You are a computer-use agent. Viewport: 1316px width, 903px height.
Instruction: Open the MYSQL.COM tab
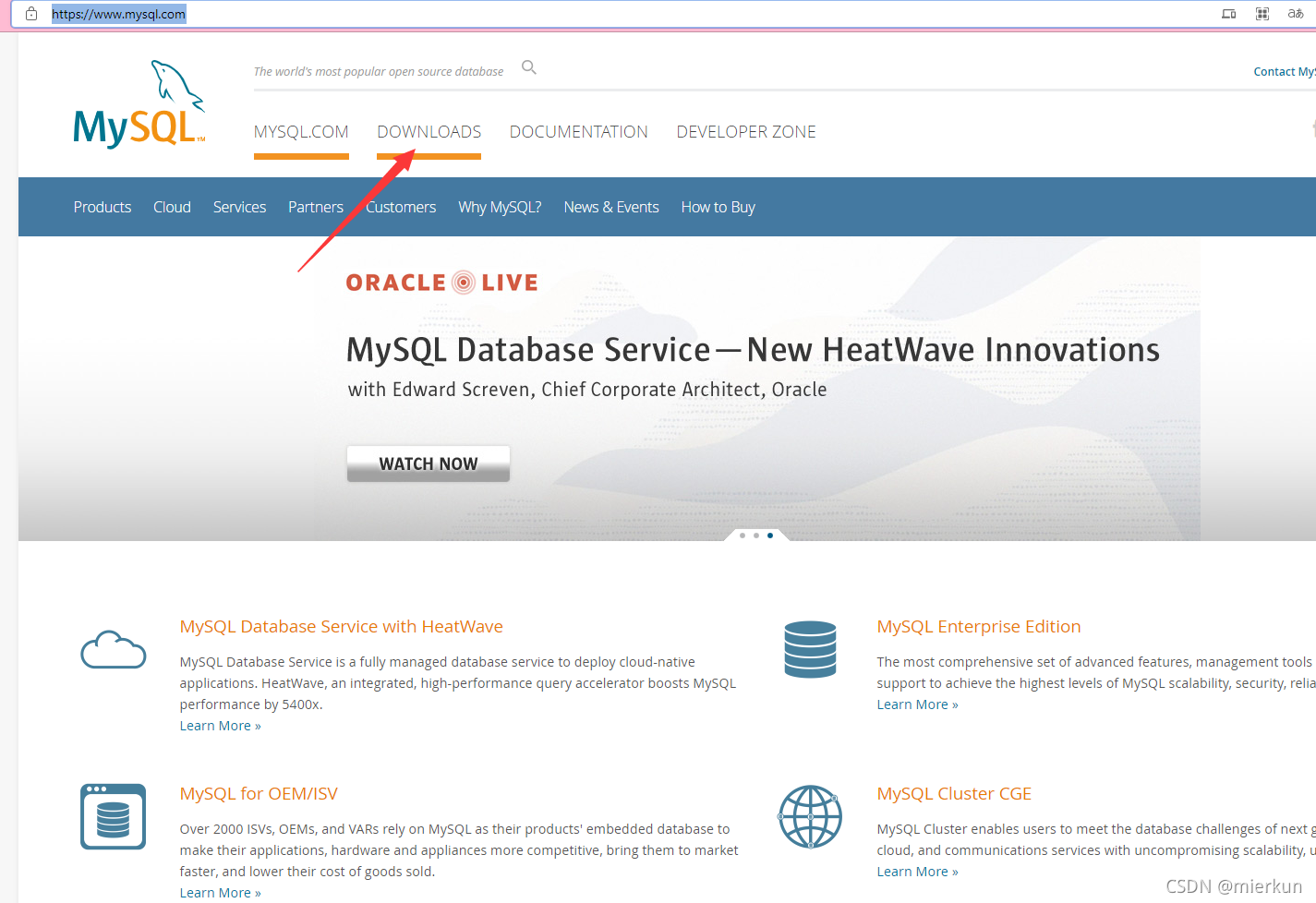click(301, 132)
